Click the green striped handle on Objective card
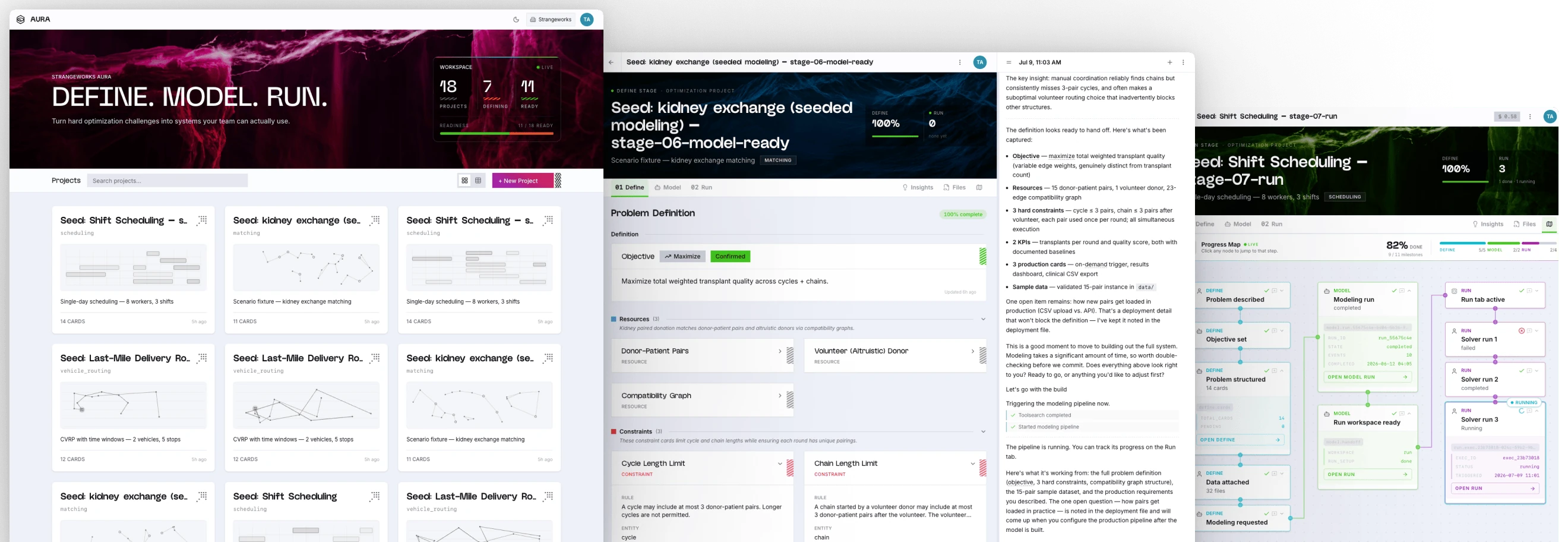1568x542 pixels. click(982, 256)
